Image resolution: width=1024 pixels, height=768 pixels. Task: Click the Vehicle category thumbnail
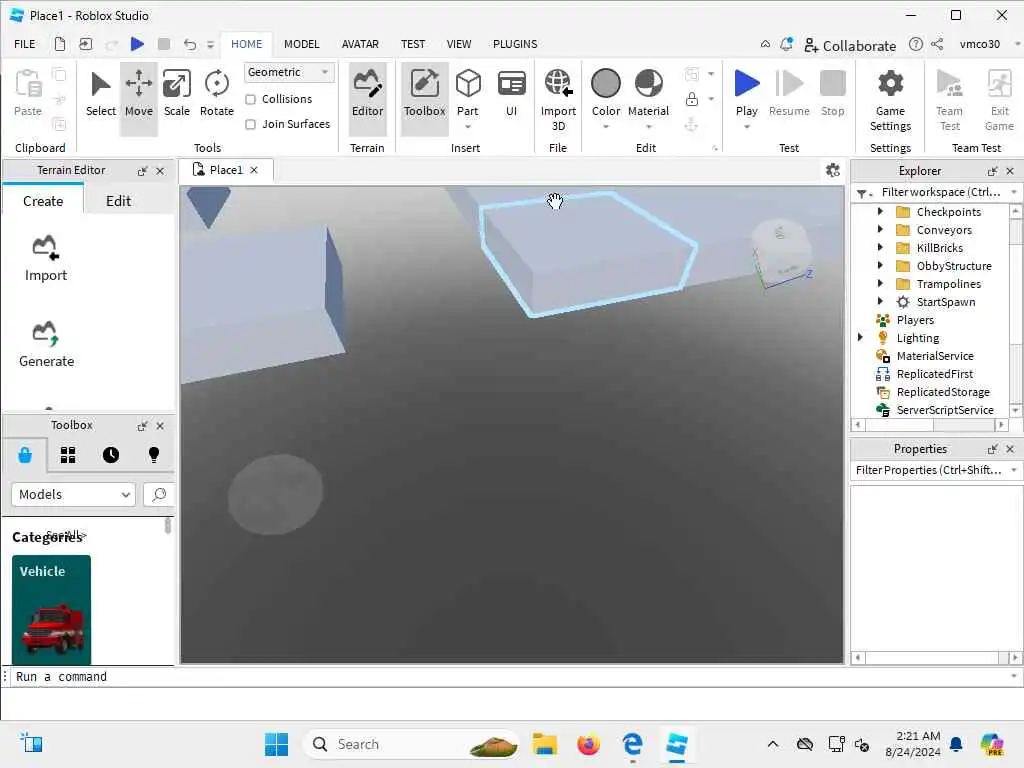51,609
